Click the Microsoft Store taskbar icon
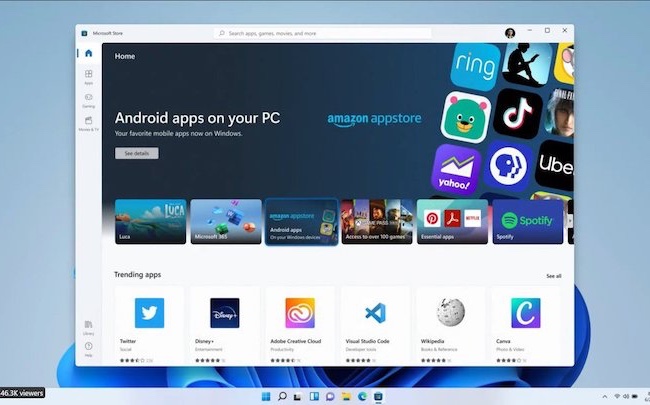 [378, 397]
